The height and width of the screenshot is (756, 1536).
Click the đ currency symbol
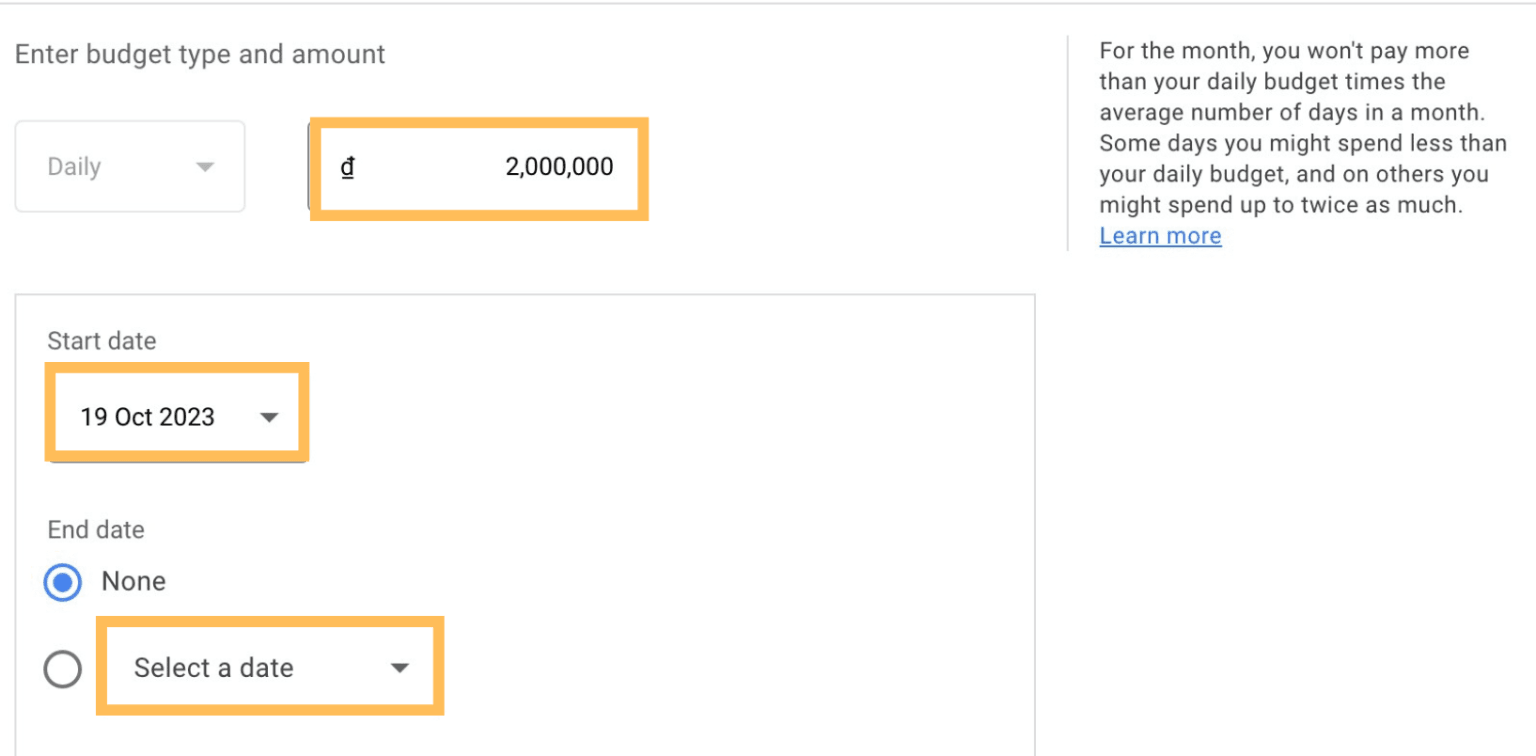pyautogui.click(x=347, y=167)
